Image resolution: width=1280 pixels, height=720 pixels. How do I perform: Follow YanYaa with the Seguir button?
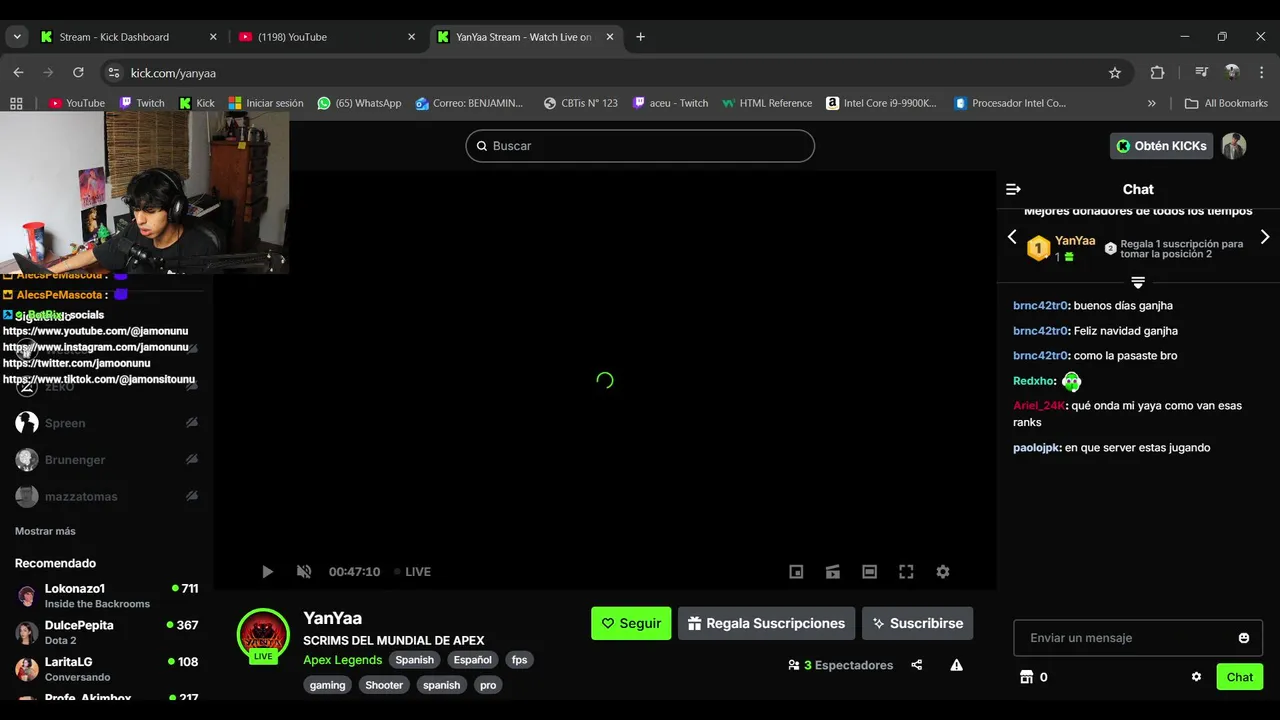point(631,623)
